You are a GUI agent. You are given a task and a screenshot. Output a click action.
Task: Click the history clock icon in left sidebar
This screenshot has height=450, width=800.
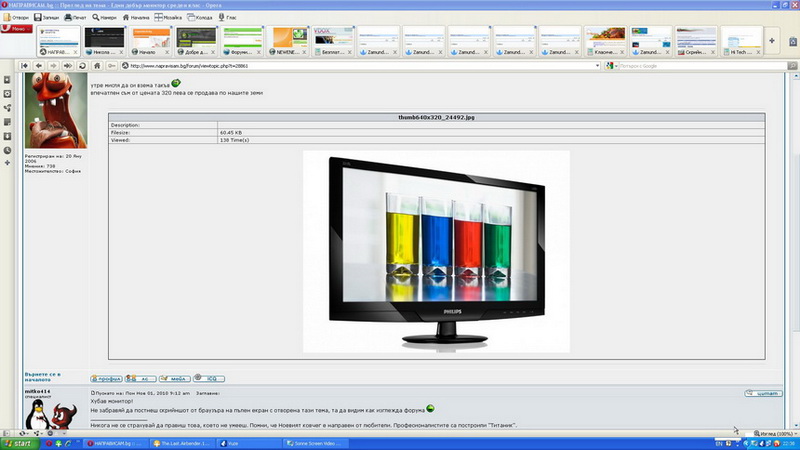pyautogui.click(x=7, y=151)
